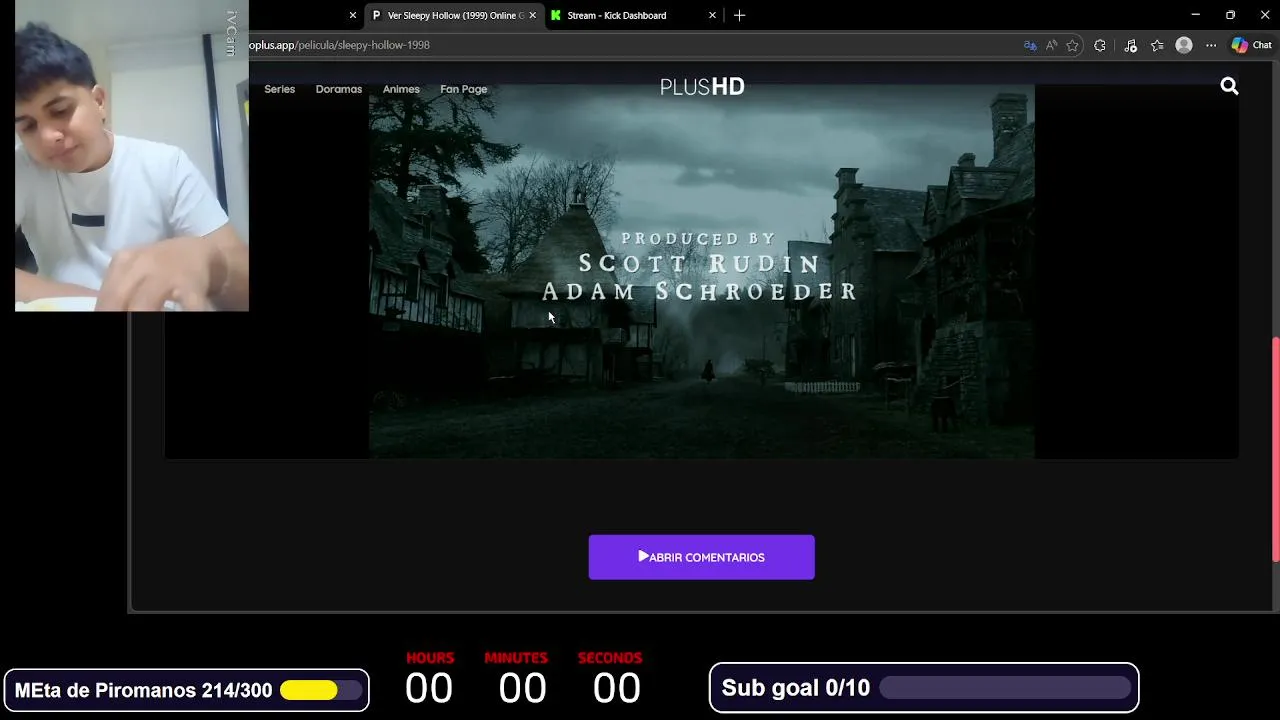Open a new browser tab with plus
Viewport: 1280px width, 720px height.
(739, 15)
